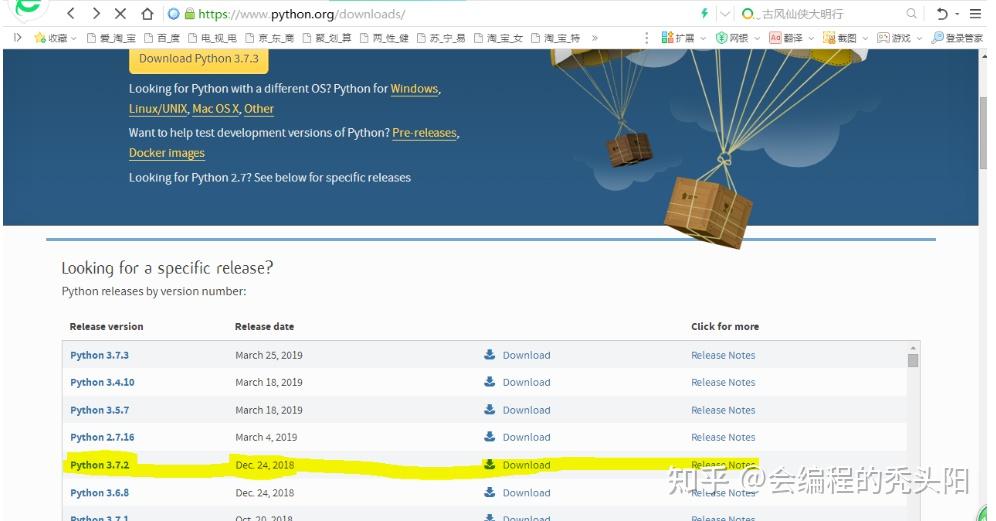Click the 360 browser logo
Viewport: 996px width, 521px height.
click(x=27, y=9)
